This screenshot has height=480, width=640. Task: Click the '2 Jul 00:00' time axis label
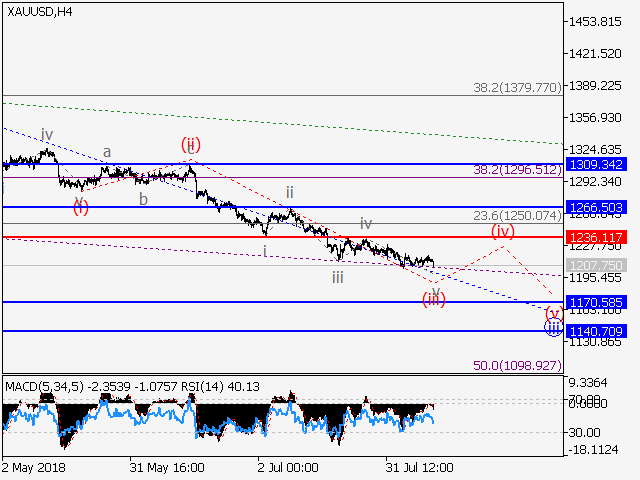[x=287, y=467]
